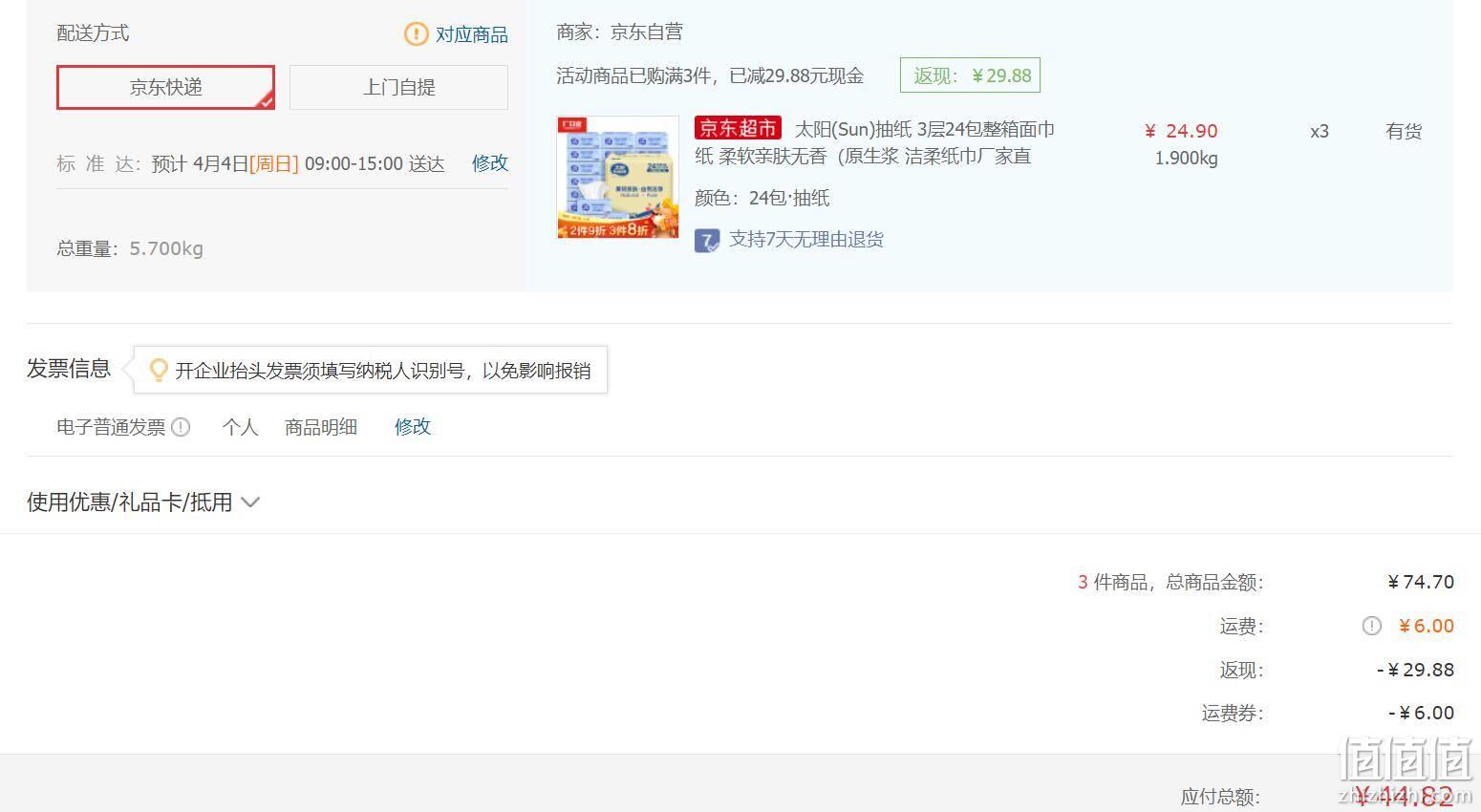This screenshot has height=812, width=1481.
Task: Click 发票信息 section heading
Action: tap(69, 369)
